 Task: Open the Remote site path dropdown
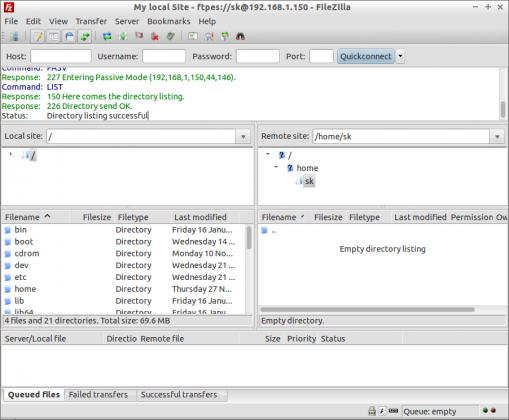pos(497,137)
